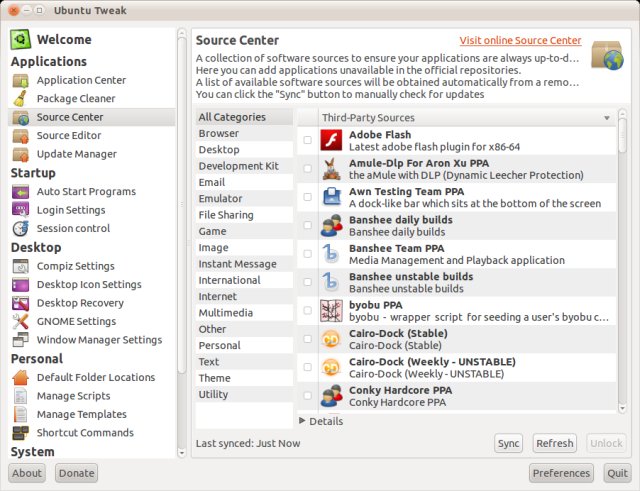Select the All Categories filter
Image resolution: width=640 pixels, height=491 pixels.
tap(244, 117)
